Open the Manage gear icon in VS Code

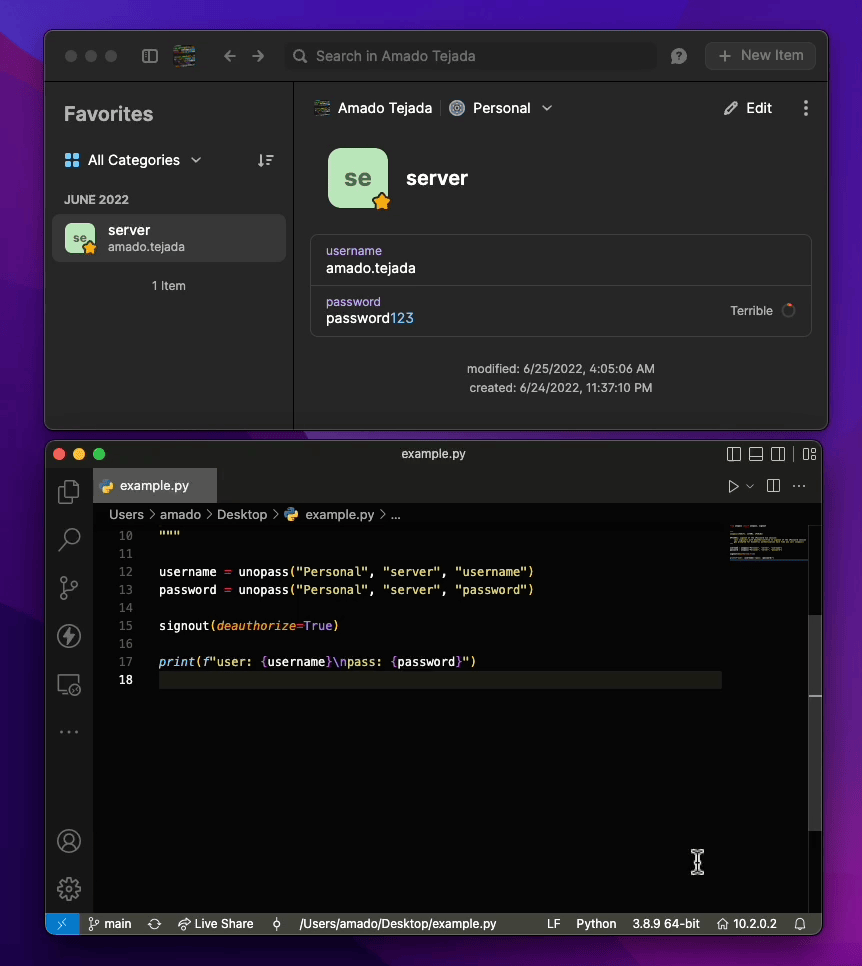69,888
